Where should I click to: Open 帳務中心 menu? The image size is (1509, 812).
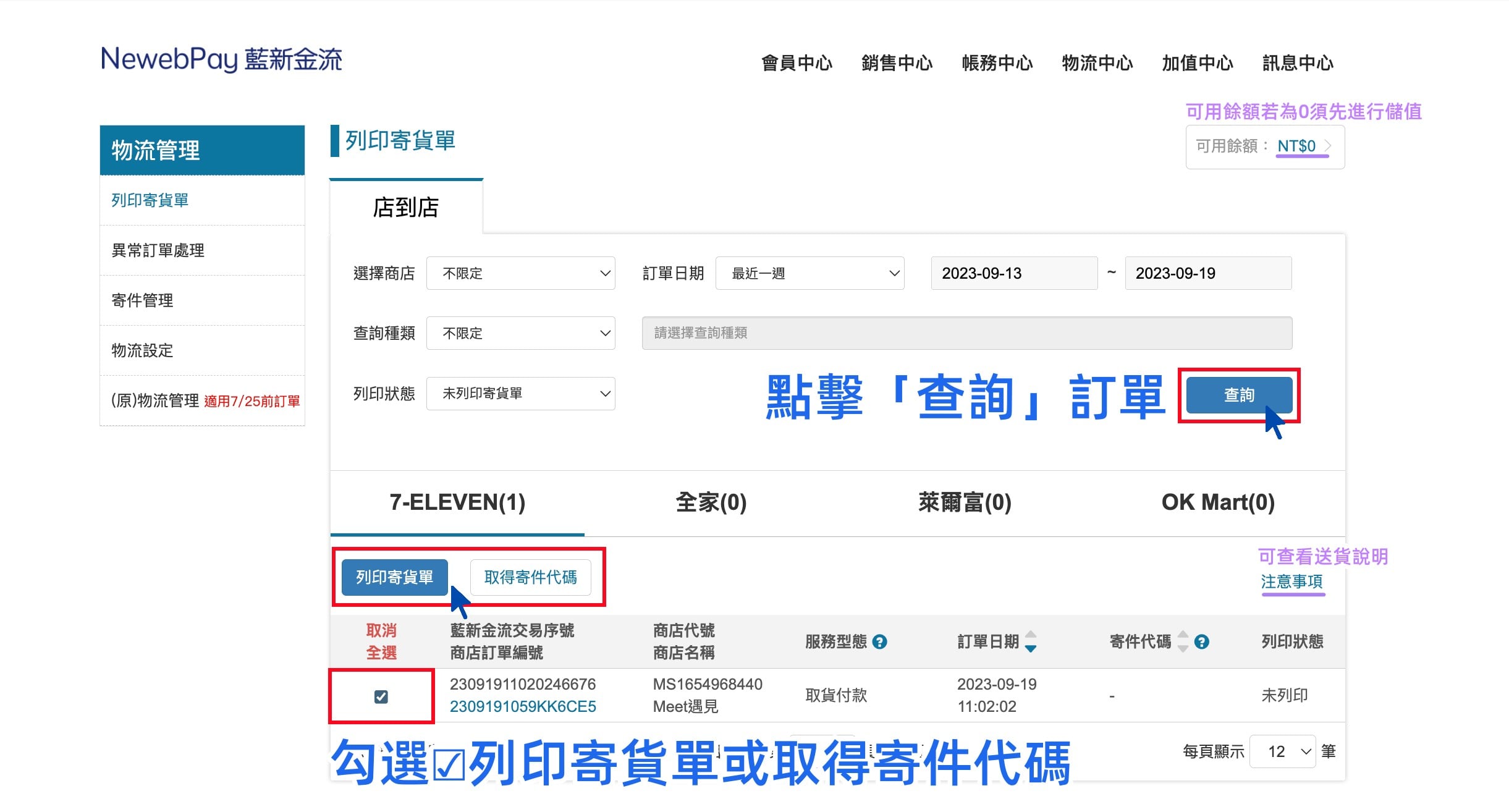[997, 63]
